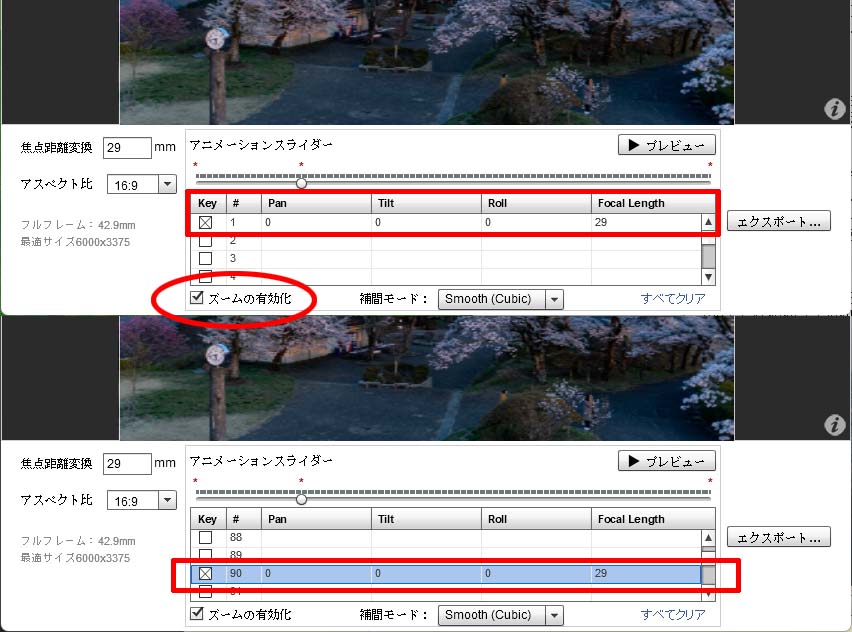The width and height of the screenshot is (852, 632).
Task: Click the すべてクリア link in the lower panel
Action: (x=673, y=615)
